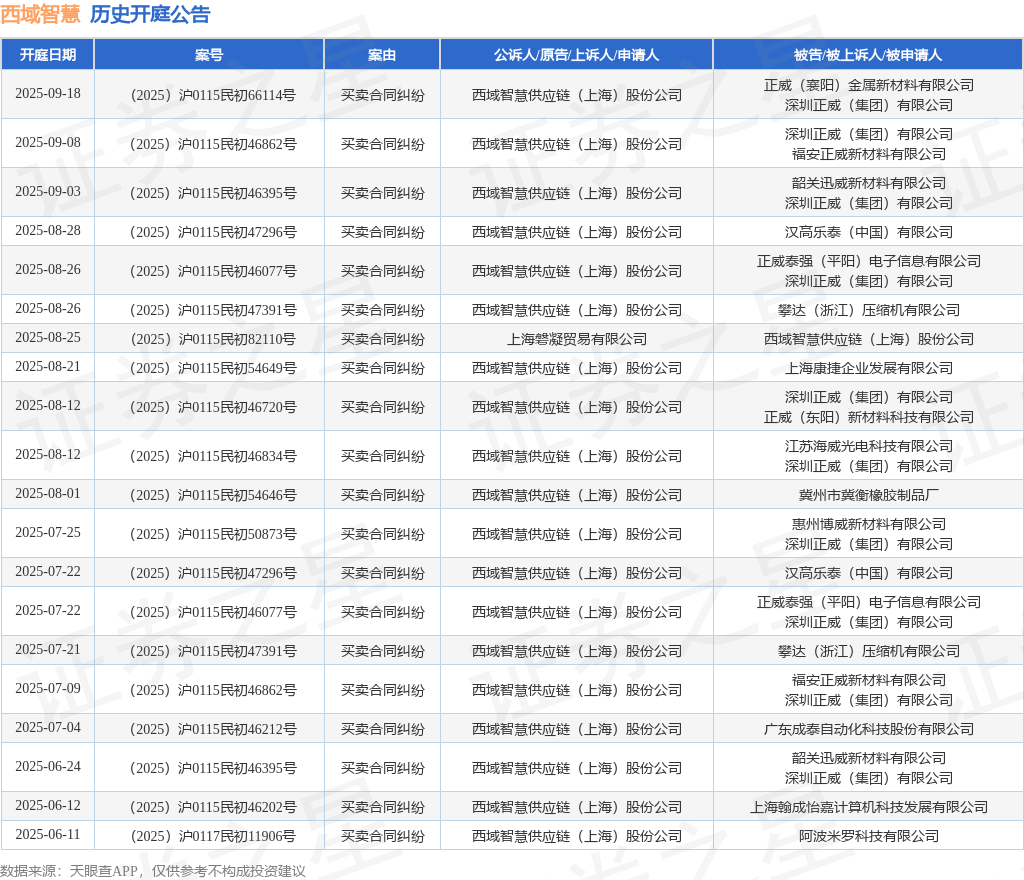The image size is (1024, 880).
Task: Click the 数据来源 天眼查APP footer note
Action: point(153,872)
